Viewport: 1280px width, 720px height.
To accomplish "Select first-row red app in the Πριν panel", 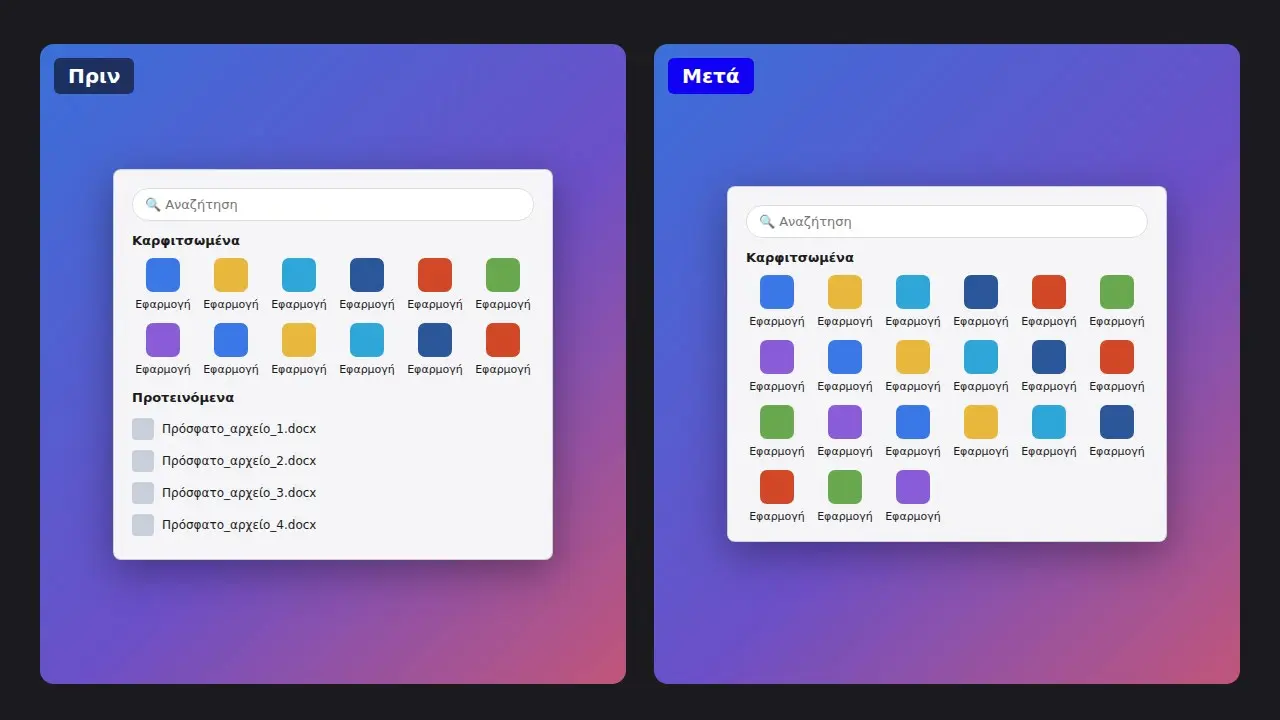I will 435,275.
